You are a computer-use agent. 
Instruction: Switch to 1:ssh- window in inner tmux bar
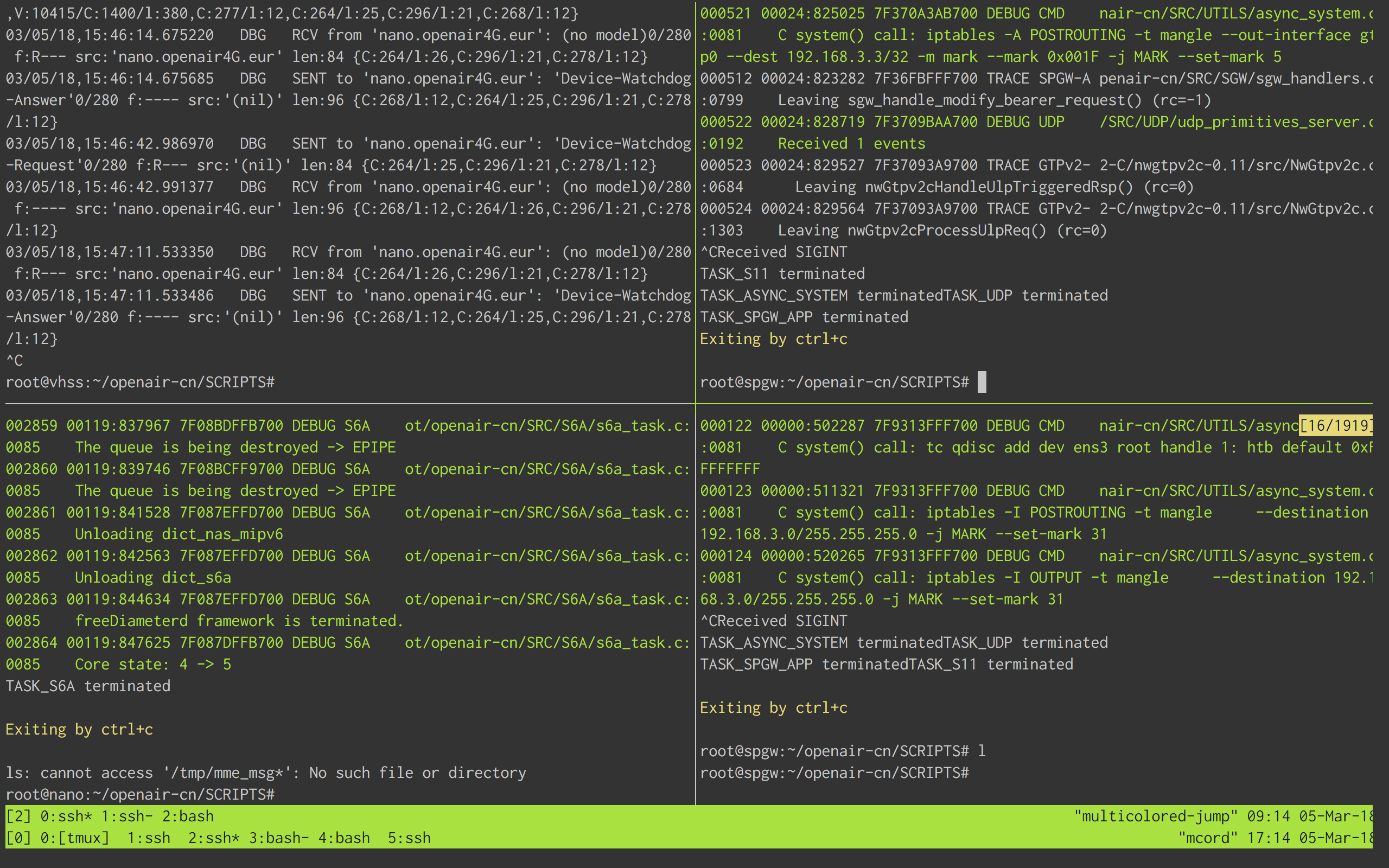coord(127,816)
